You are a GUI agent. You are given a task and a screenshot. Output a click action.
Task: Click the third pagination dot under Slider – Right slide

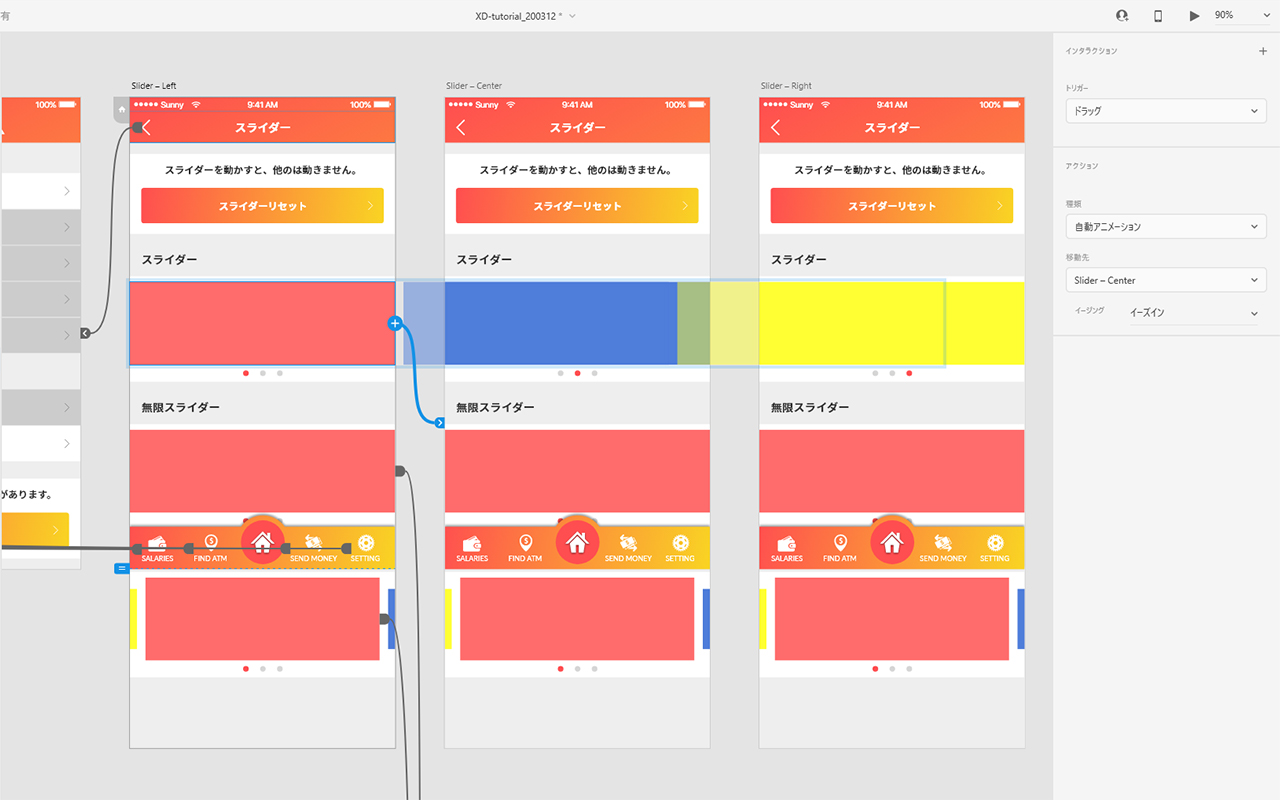[x=909, y=373]
